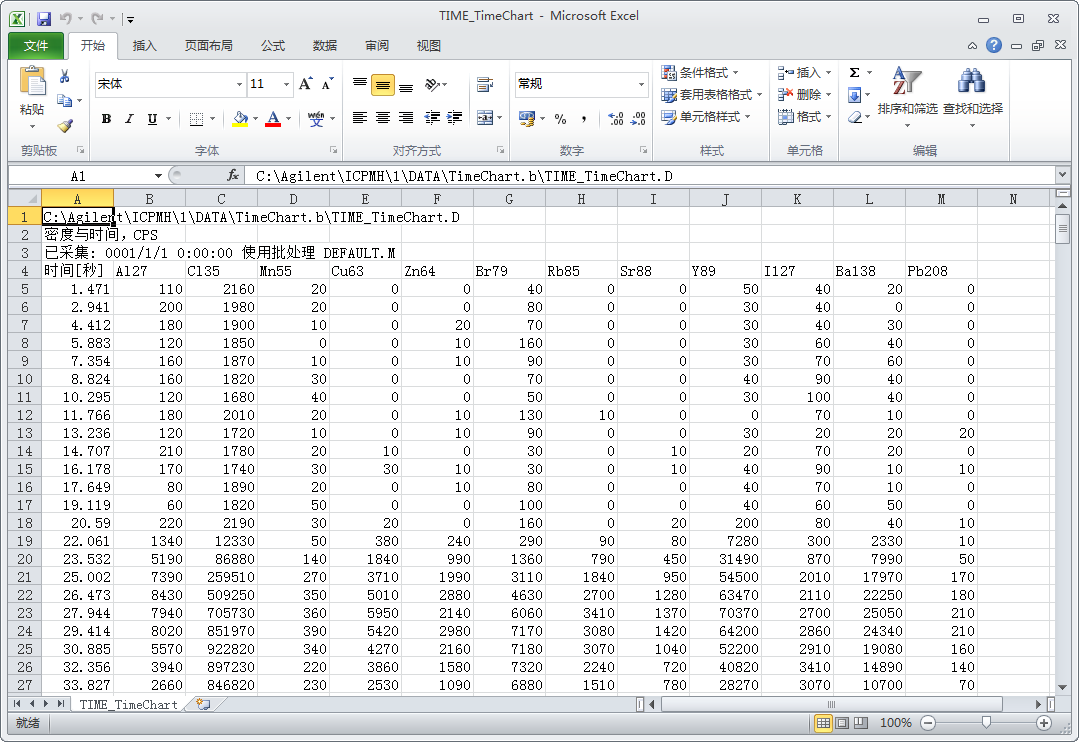Apply the yellow fill color bucket
The width and height of the screenshot is (1079, 742).
coord(240,118)
